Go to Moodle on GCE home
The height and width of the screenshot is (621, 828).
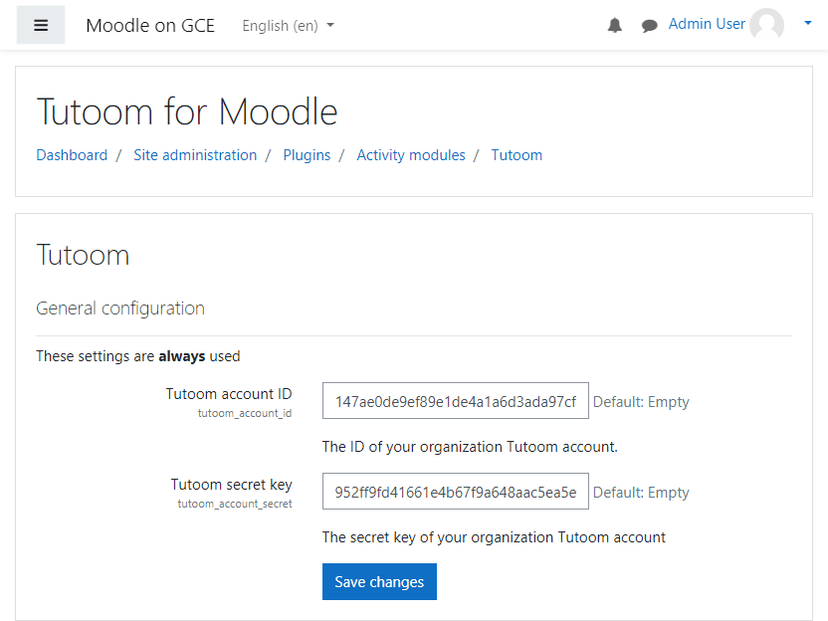pos(150,25)
